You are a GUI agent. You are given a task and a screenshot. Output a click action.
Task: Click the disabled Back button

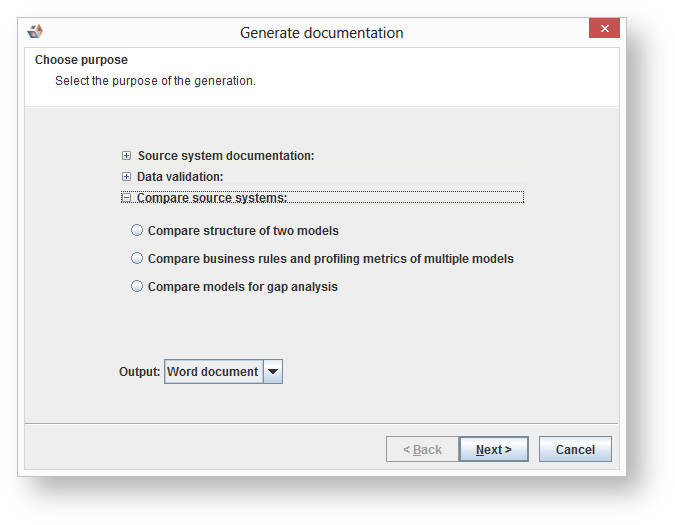[x=422, y=450]
